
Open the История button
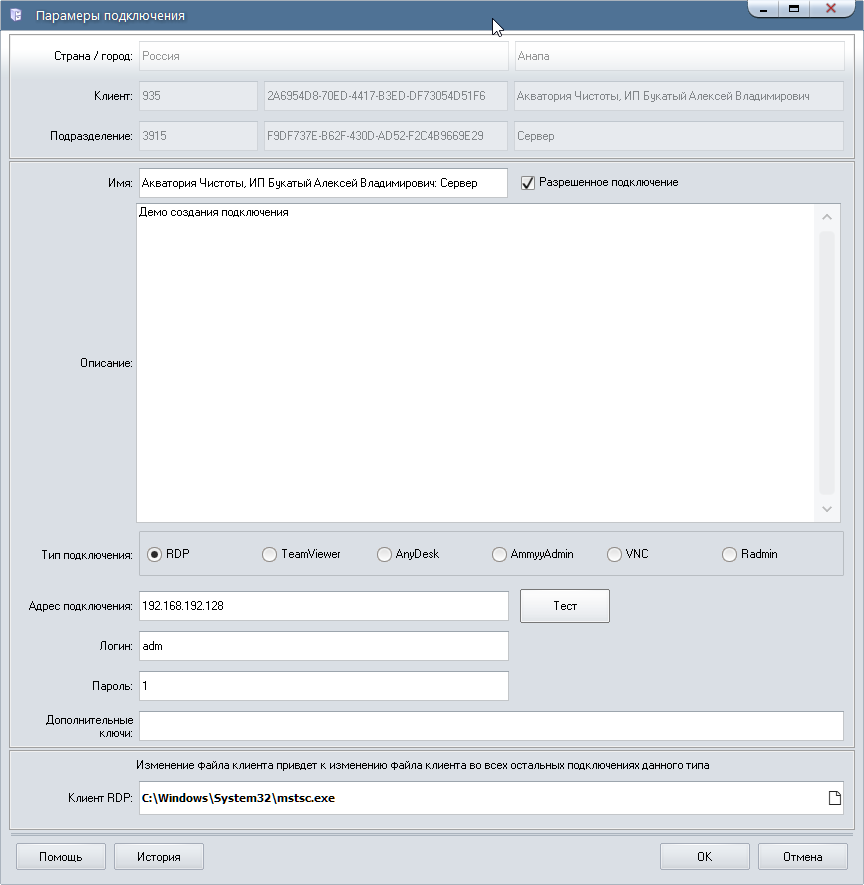tap(159, 857)
